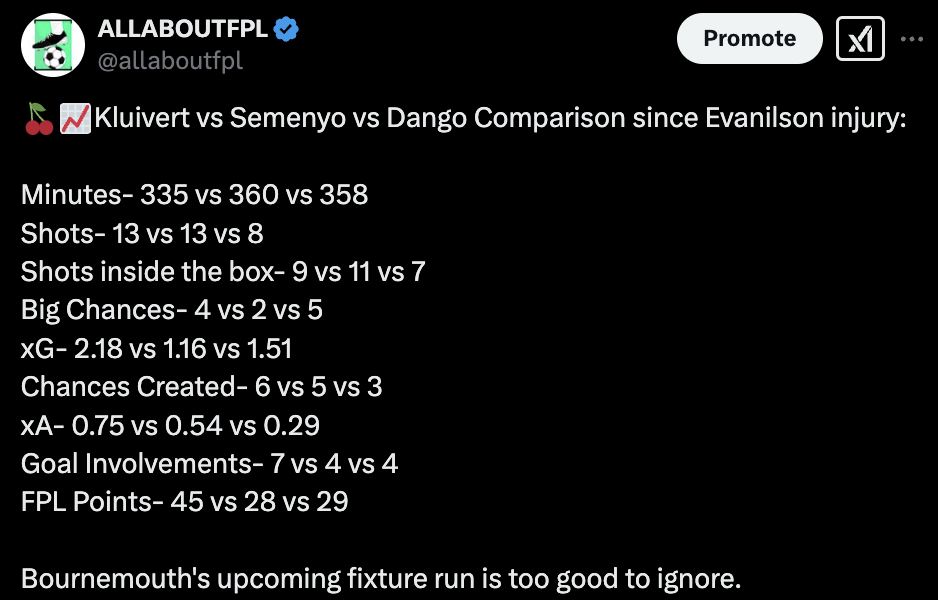The width and height of the screenshot is (938, 600).
Task: Click the xG- 2.18 stat line
Action: pyautogui.click(x=156, y=348)
